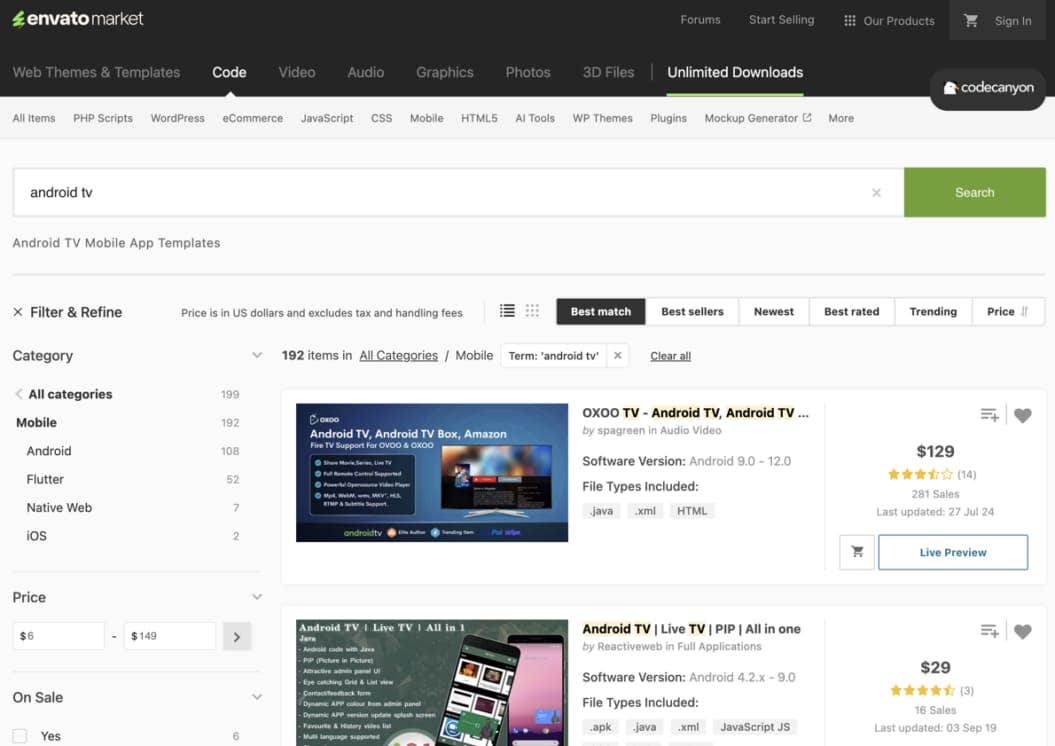1055x746 pixels.
Task: Open the WP Themes subcategory
Action: (x=603, y=118)
